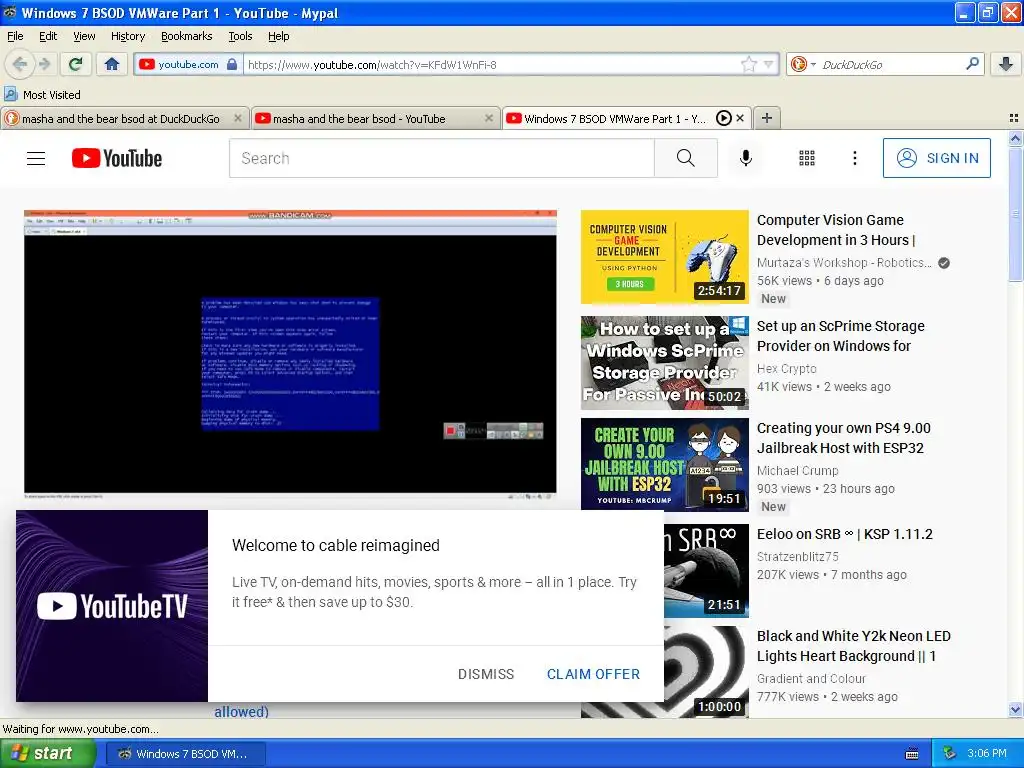Open the History menu

[x=127, y=36]
